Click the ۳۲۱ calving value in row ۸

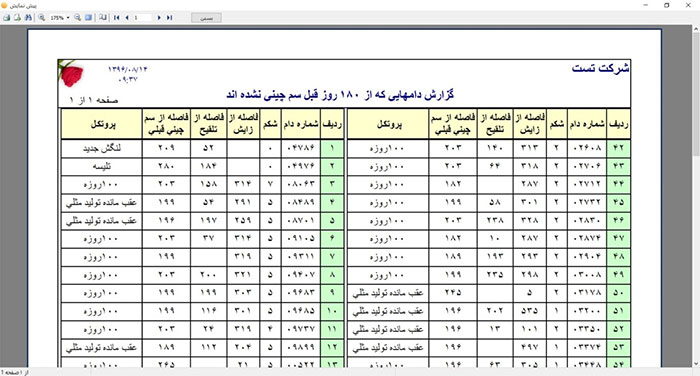243,275
